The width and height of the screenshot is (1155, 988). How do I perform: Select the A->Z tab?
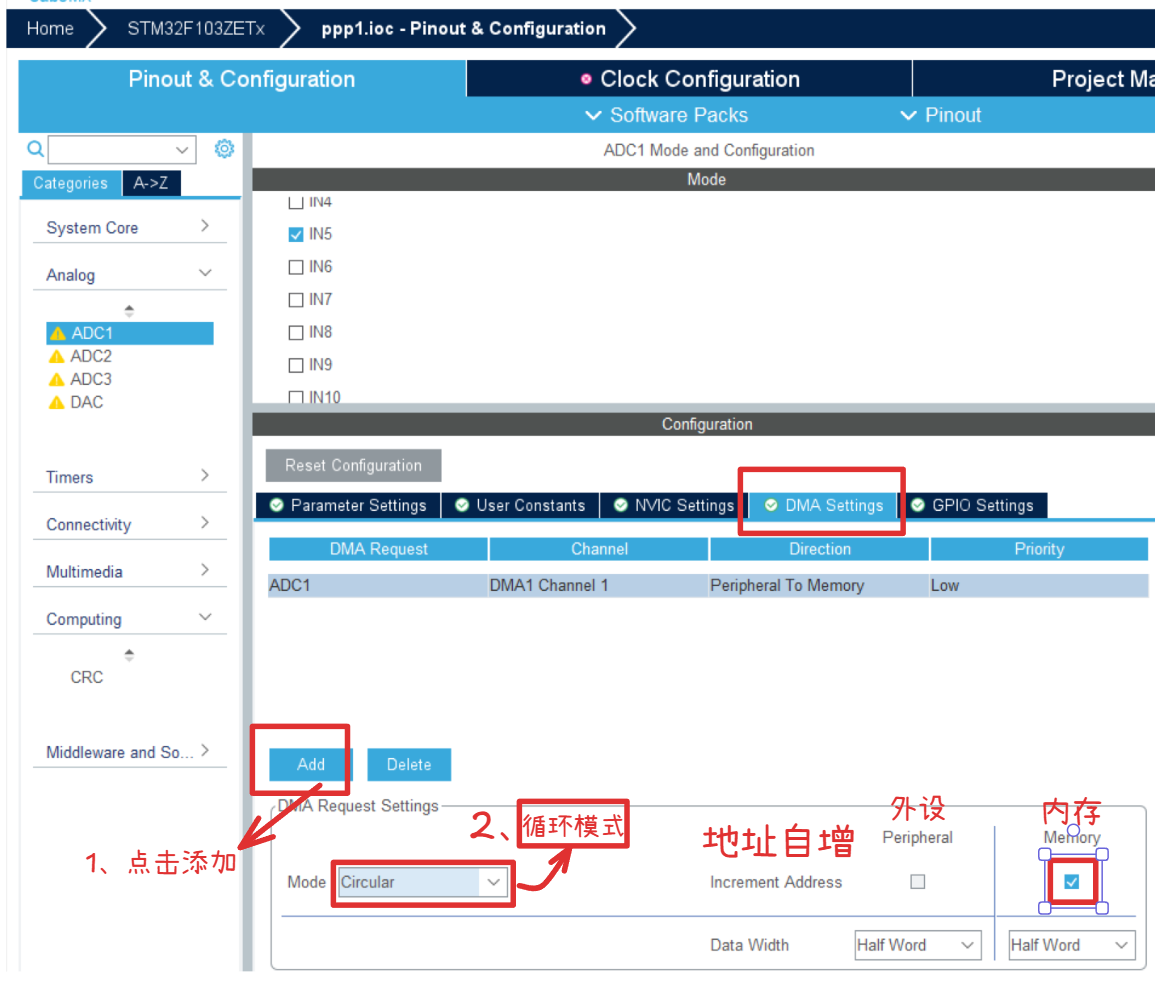coord(151,183)
